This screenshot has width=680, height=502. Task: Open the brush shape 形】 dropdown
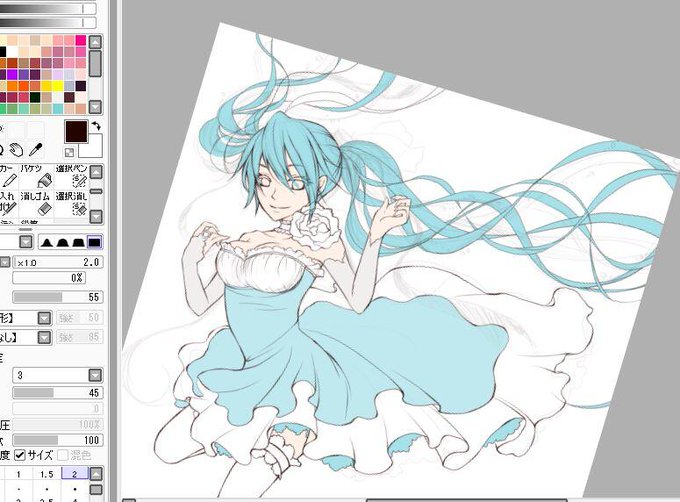coord(44,318)
